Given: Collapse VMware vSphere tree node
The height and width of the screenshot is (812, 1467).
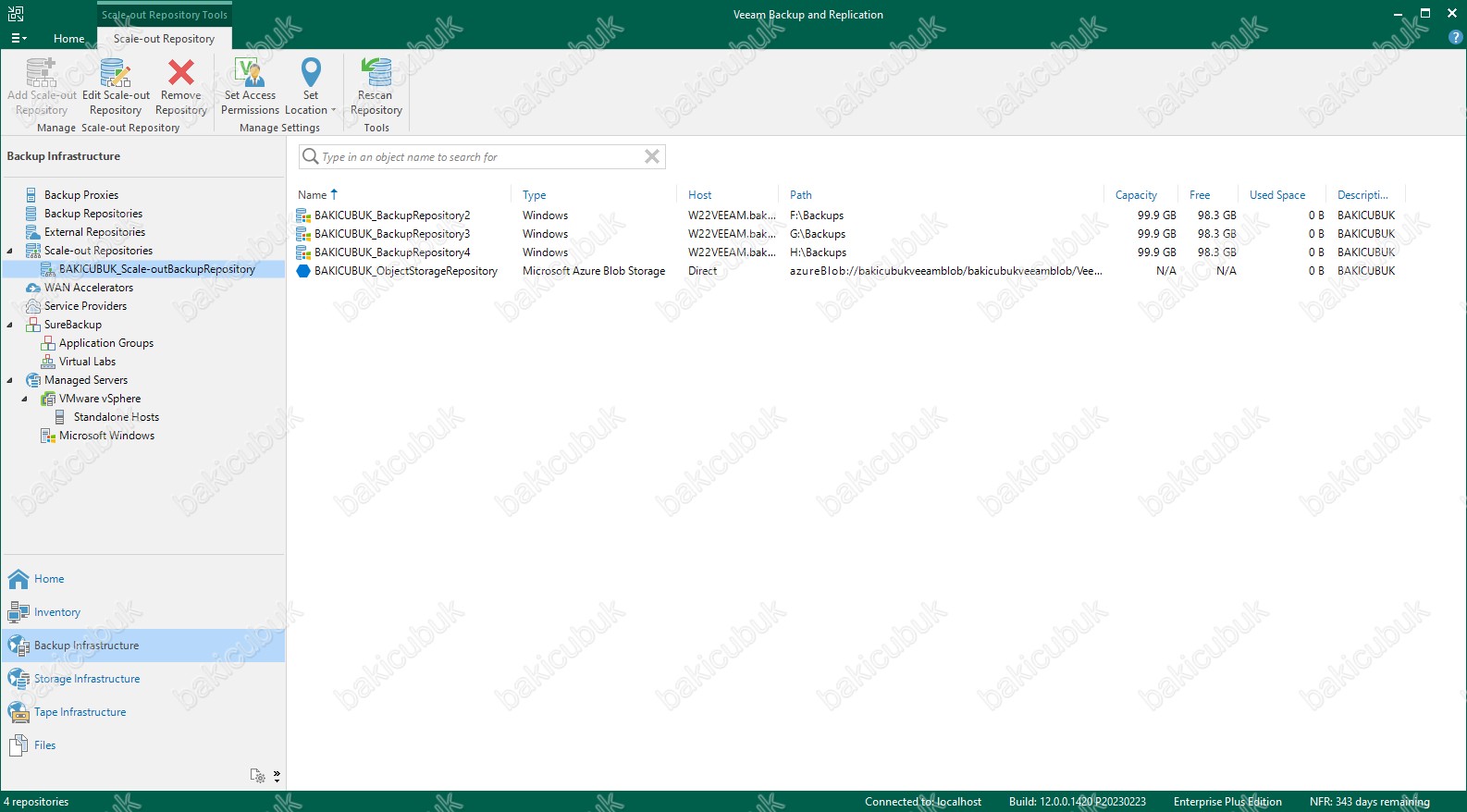Looking at the screenshot, I should coord(25,399).
